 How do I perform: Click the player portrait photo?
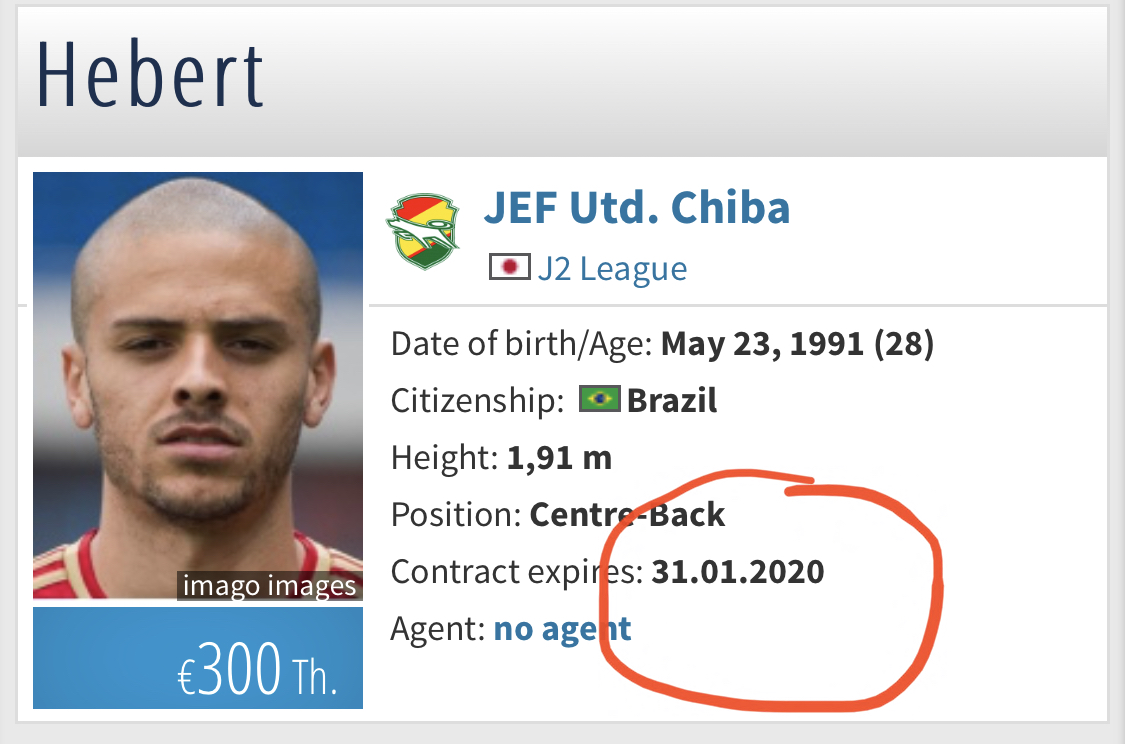[198, 385]
